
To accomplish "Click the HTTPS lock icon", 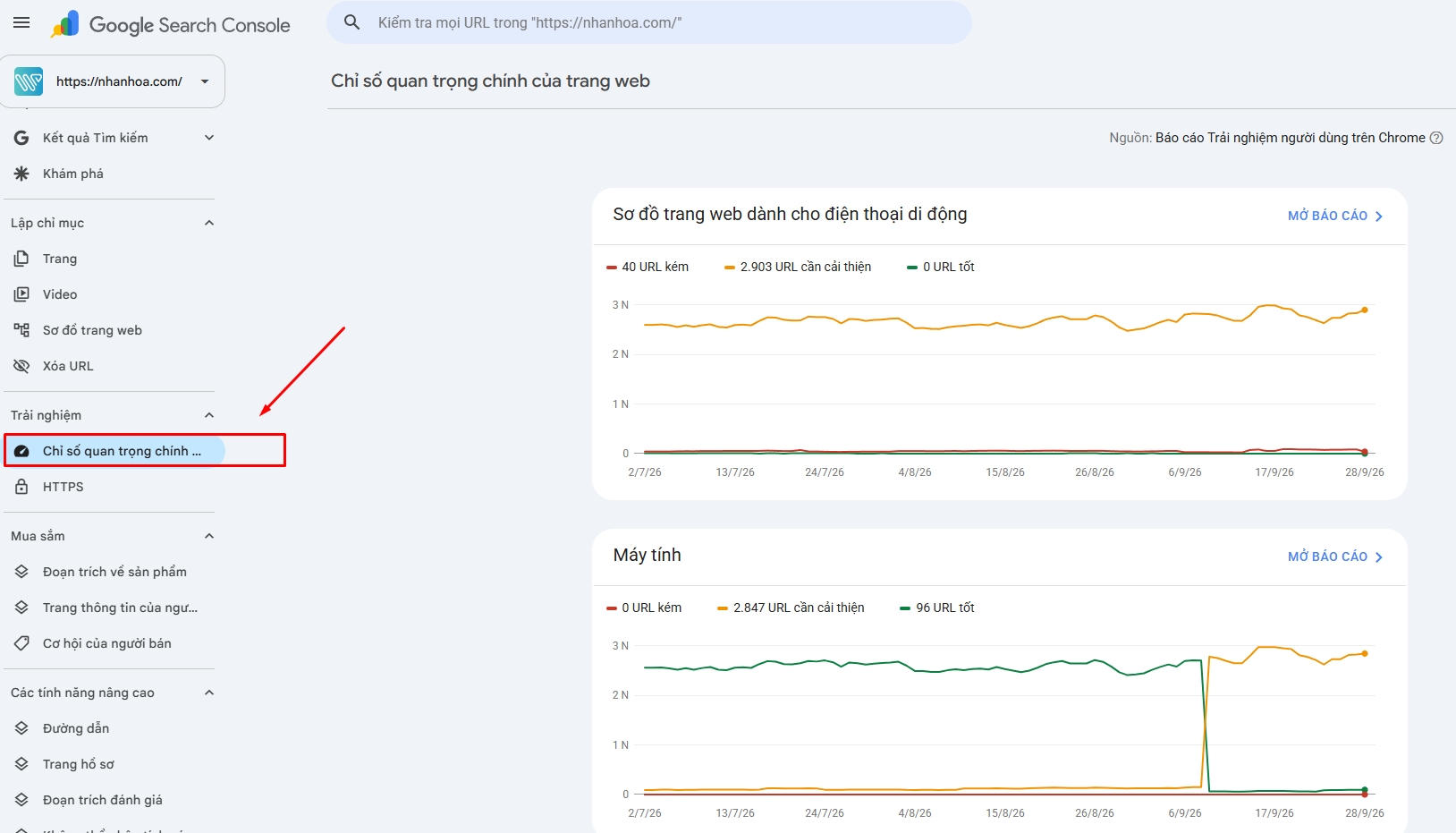I will click(21, 487).
